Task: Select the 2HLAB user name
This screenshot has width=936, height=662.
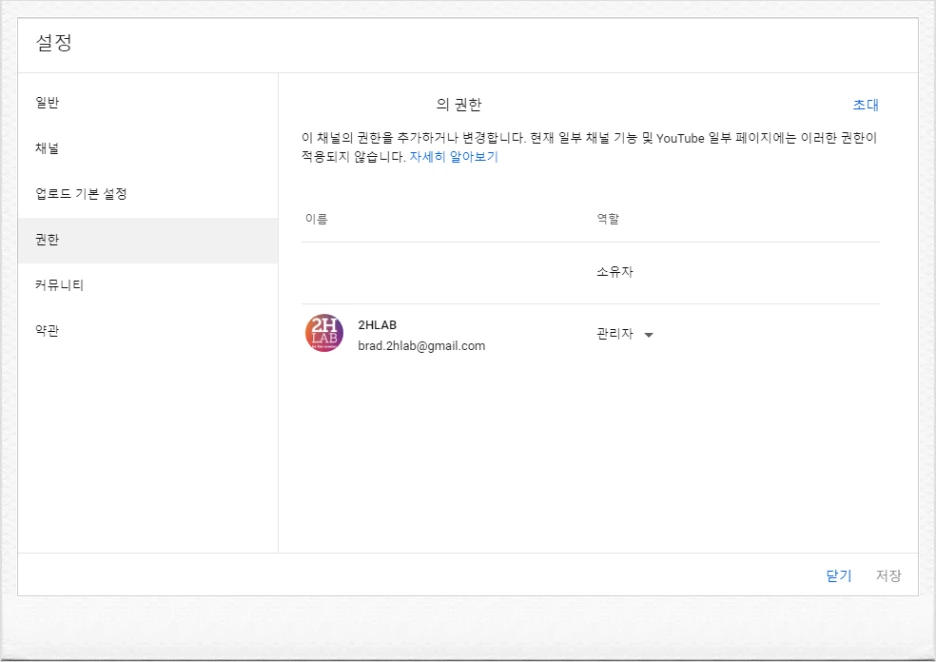Action: pos(377,325)
